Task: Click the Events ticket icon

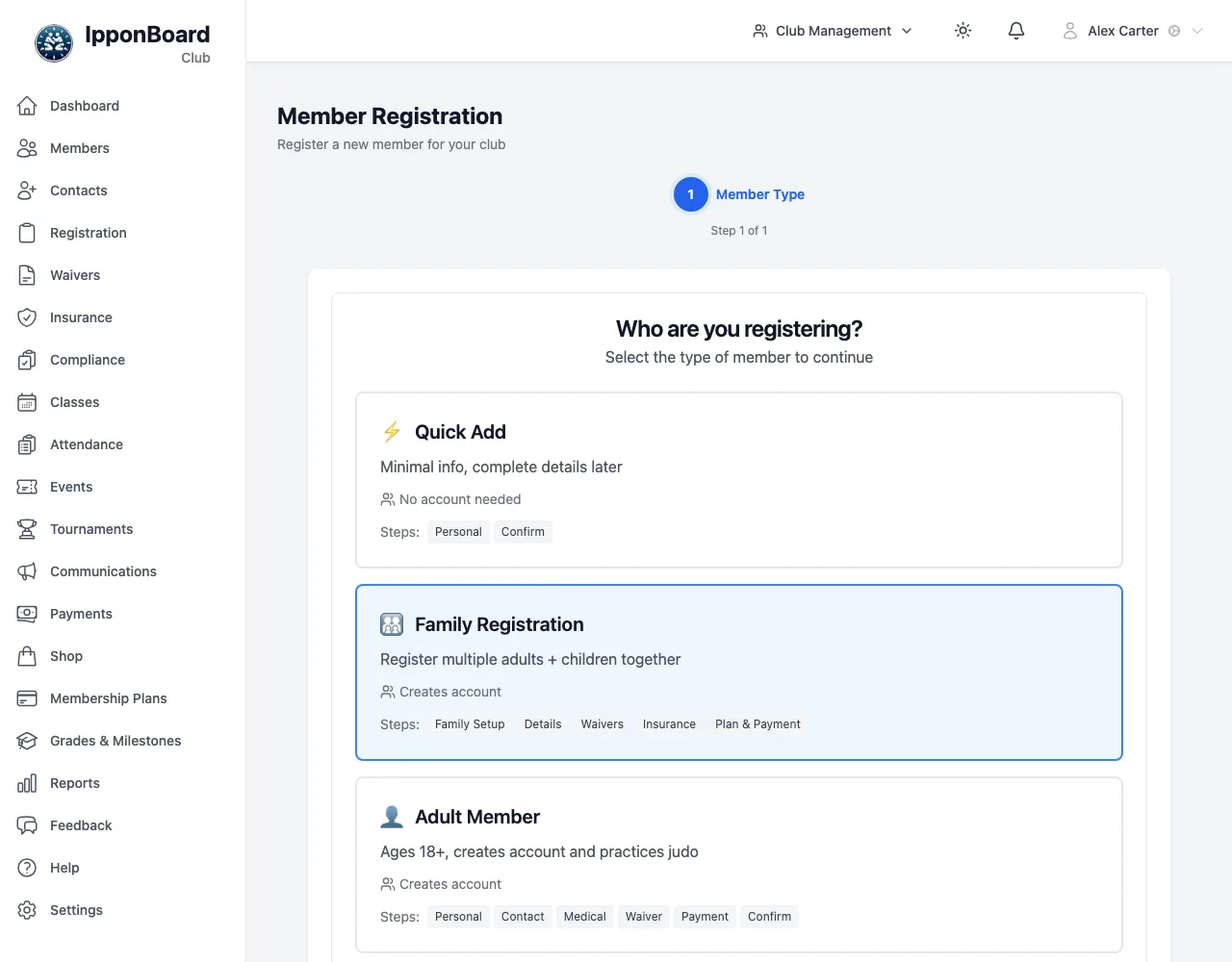Action: [27, 487]
